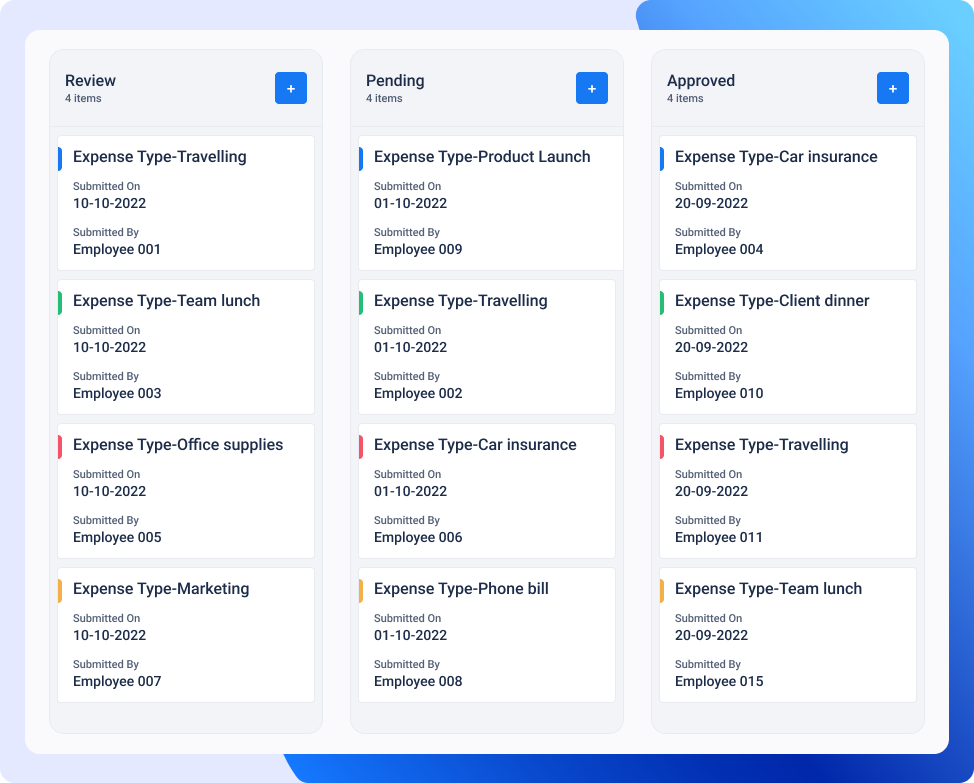Click the date on Phone bill card

(411, 635)
